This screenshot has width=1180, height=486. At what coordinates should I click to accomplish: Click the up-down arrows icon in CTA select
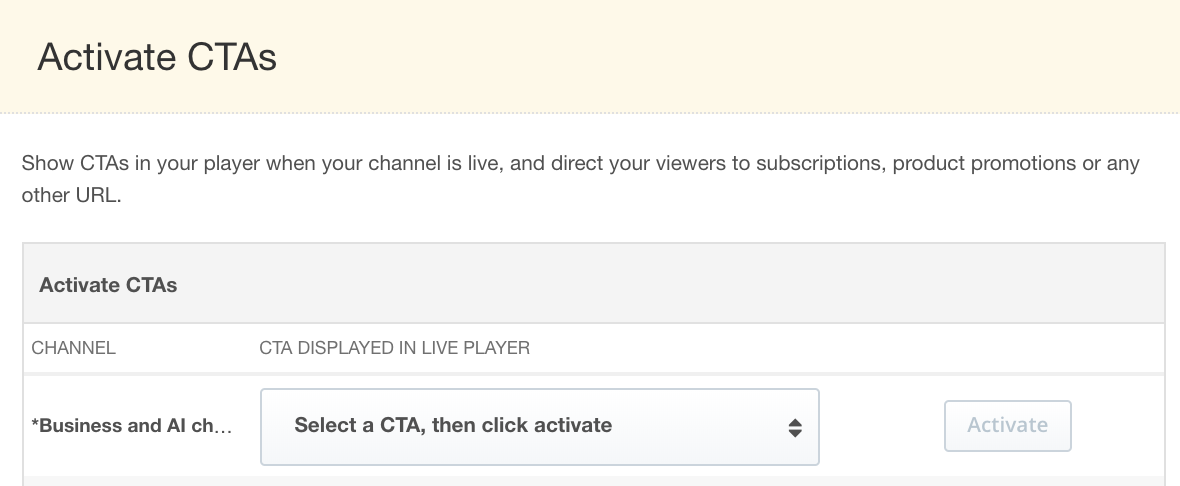[x=795, y=428]
